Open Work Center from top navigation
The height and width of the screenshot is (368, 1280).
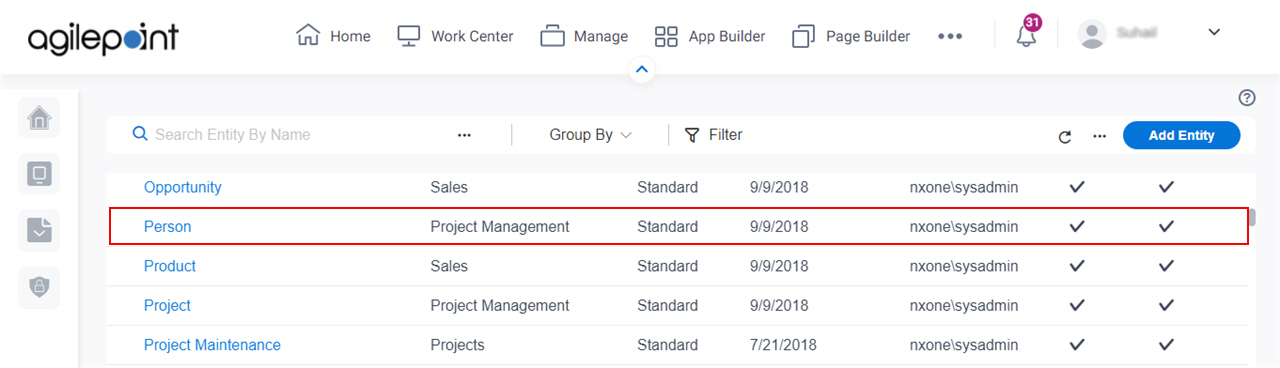(455, 36)
